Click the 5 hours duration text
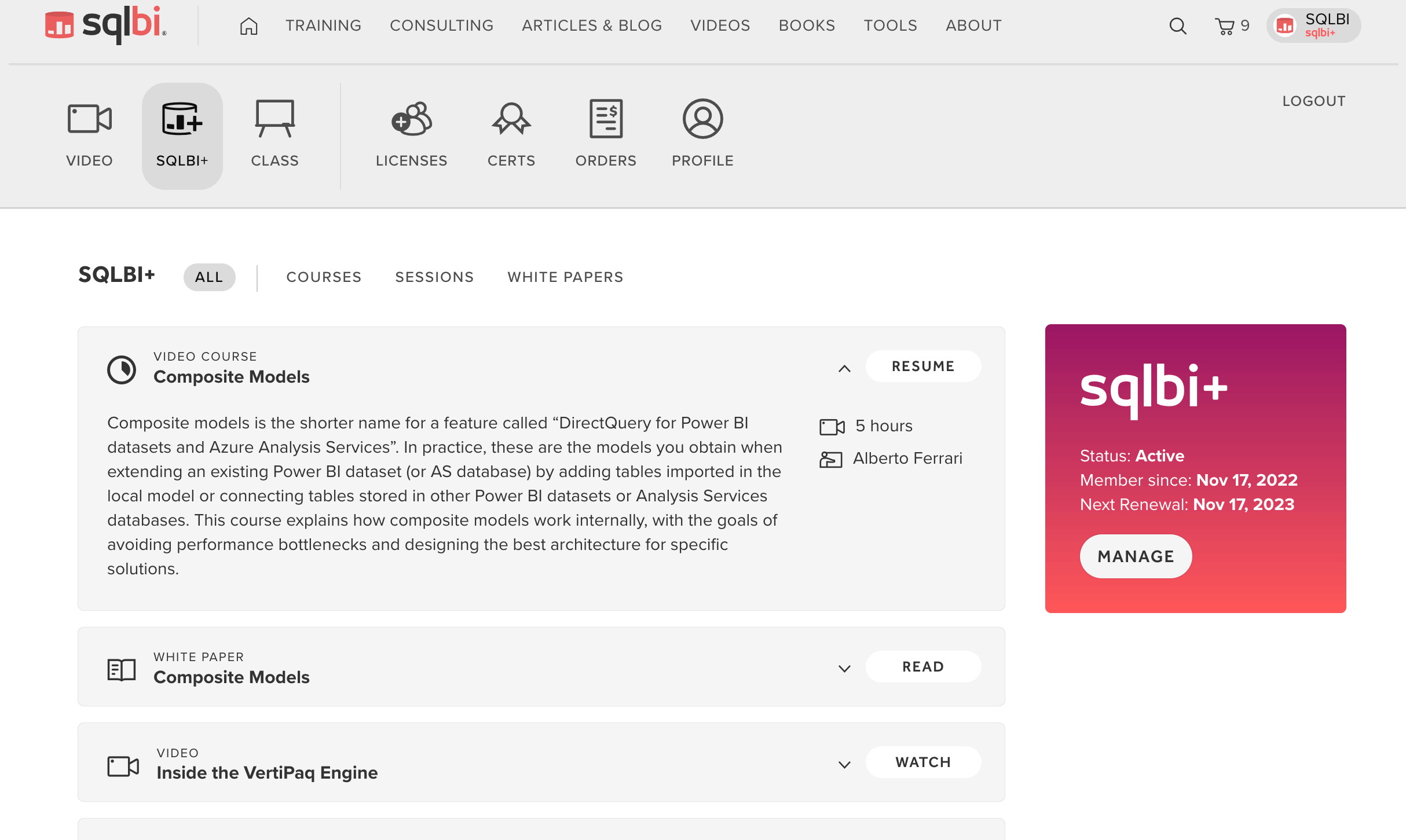The width and height of the screenshot is (1406, 840). (884, 426)
